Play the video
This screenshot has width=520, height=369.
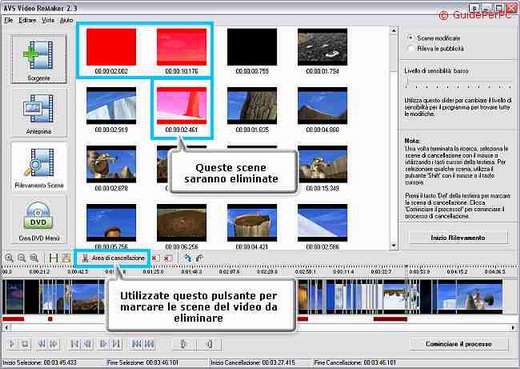pyautogui.click(x=12, y=344)
